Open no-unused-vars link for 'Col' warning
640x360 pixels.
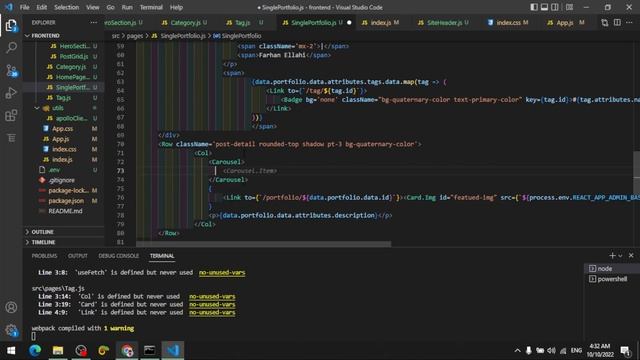click(x=212, y=297)
